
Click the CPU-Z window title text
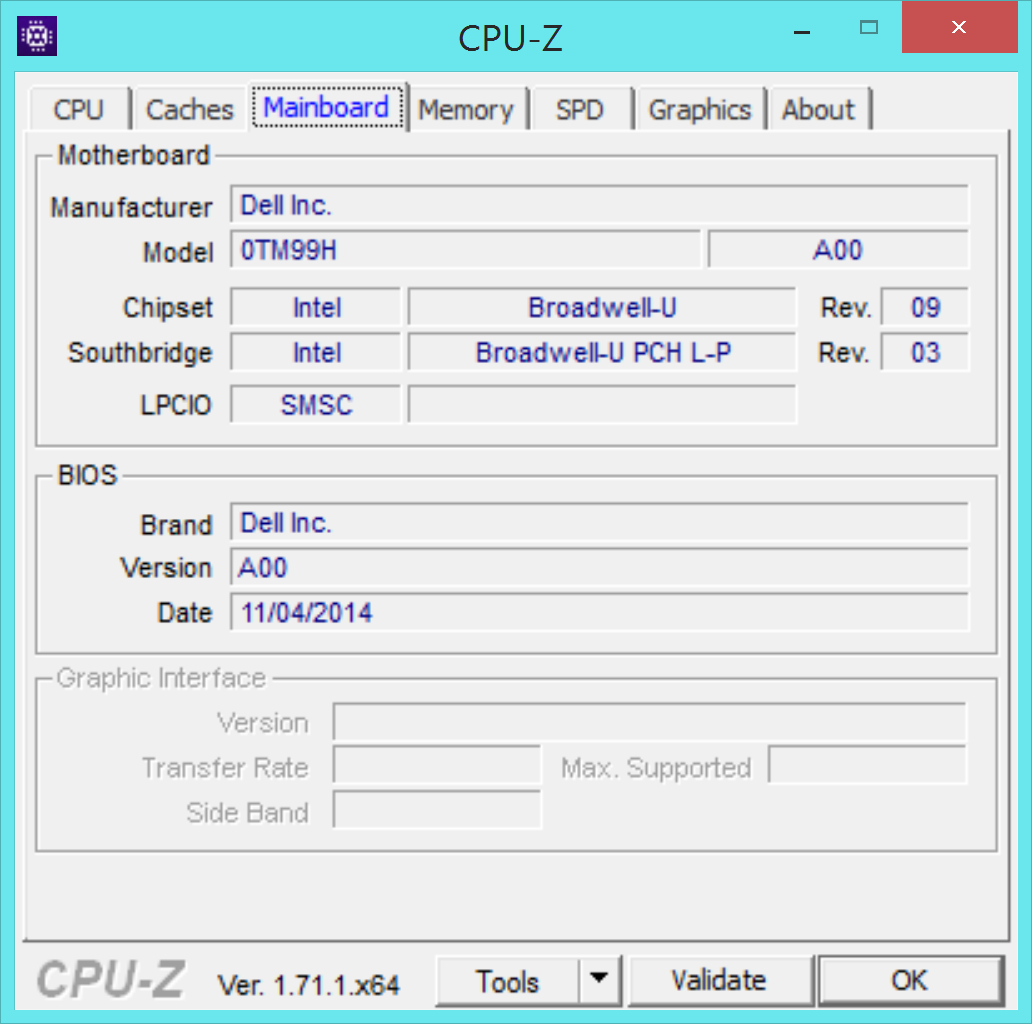[510, 38]
